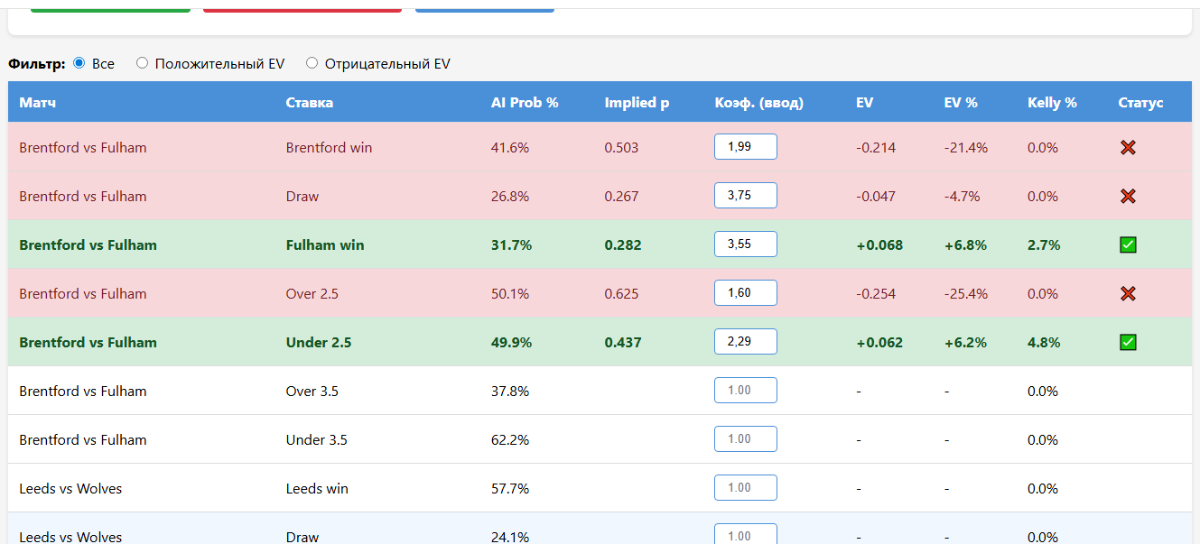This screenshot has height=544, width=1200.
Task: Select the "Все" filter radio button
Action: [x=80, y=63]
